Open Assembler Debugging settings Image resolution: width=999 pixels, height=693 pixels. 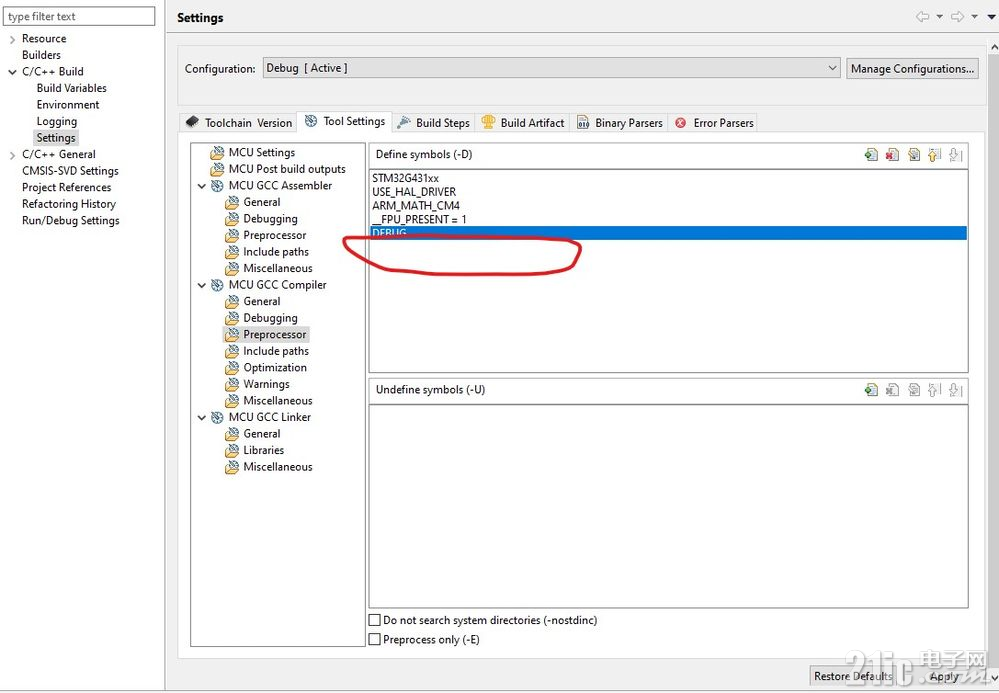[x=270, y=218]
